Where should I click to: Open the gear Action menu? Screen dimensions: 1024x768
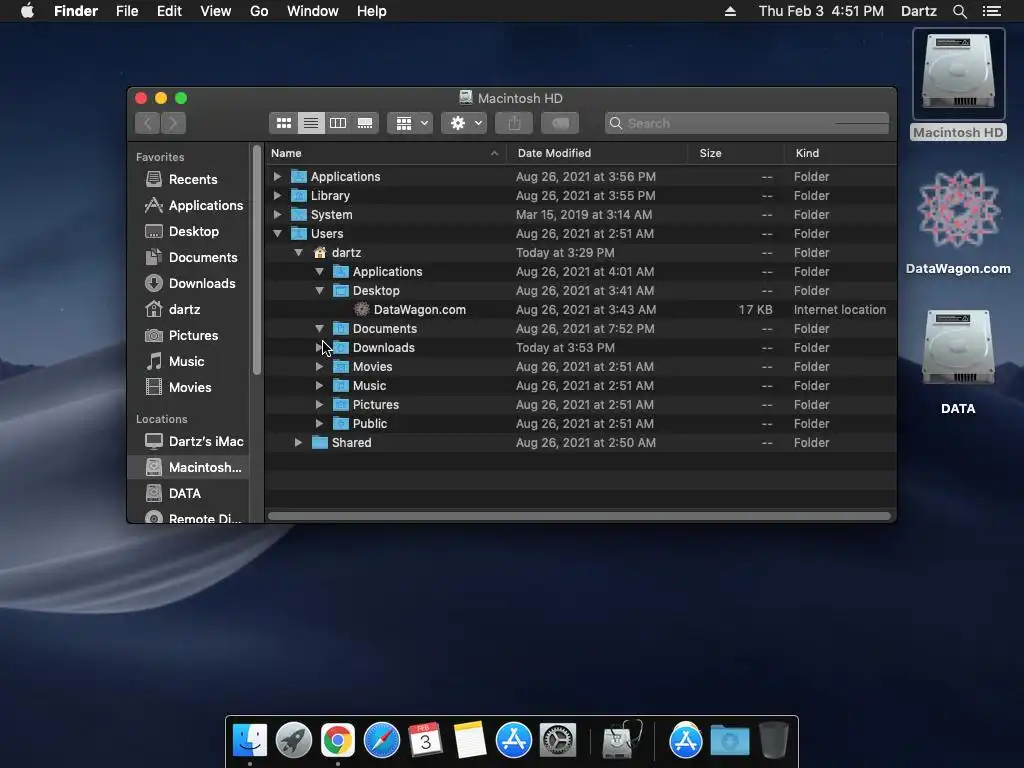tap(464, 123)
